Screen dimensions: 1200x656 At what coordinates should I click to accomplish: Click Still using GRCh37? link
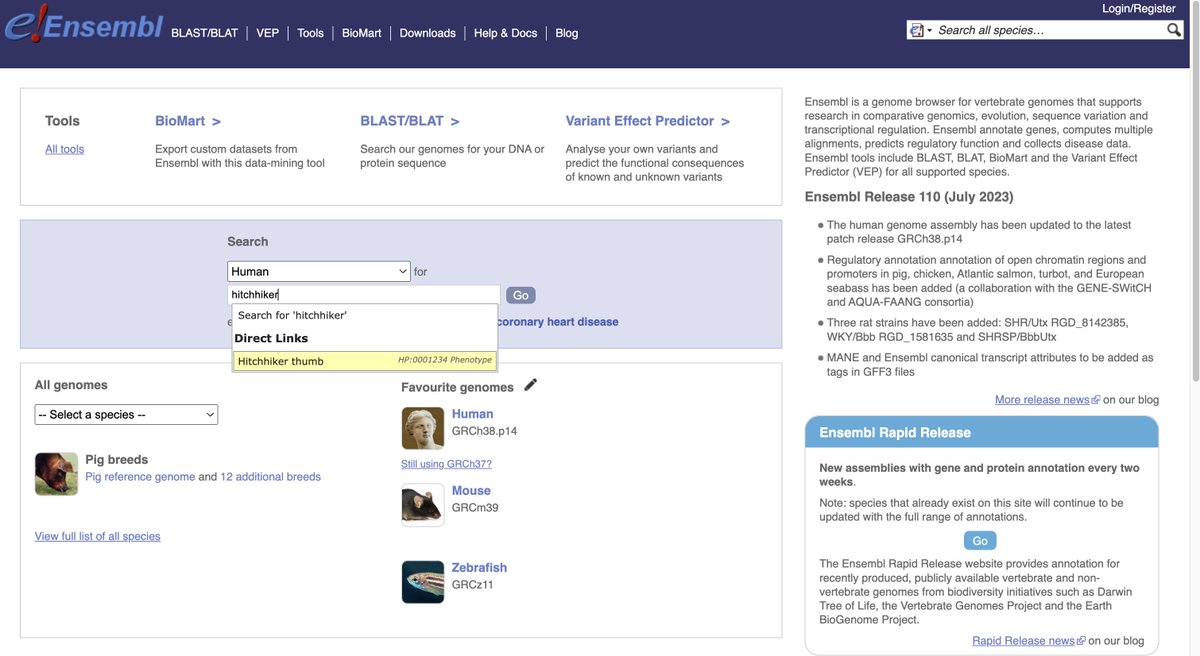(x=446, y=464)
